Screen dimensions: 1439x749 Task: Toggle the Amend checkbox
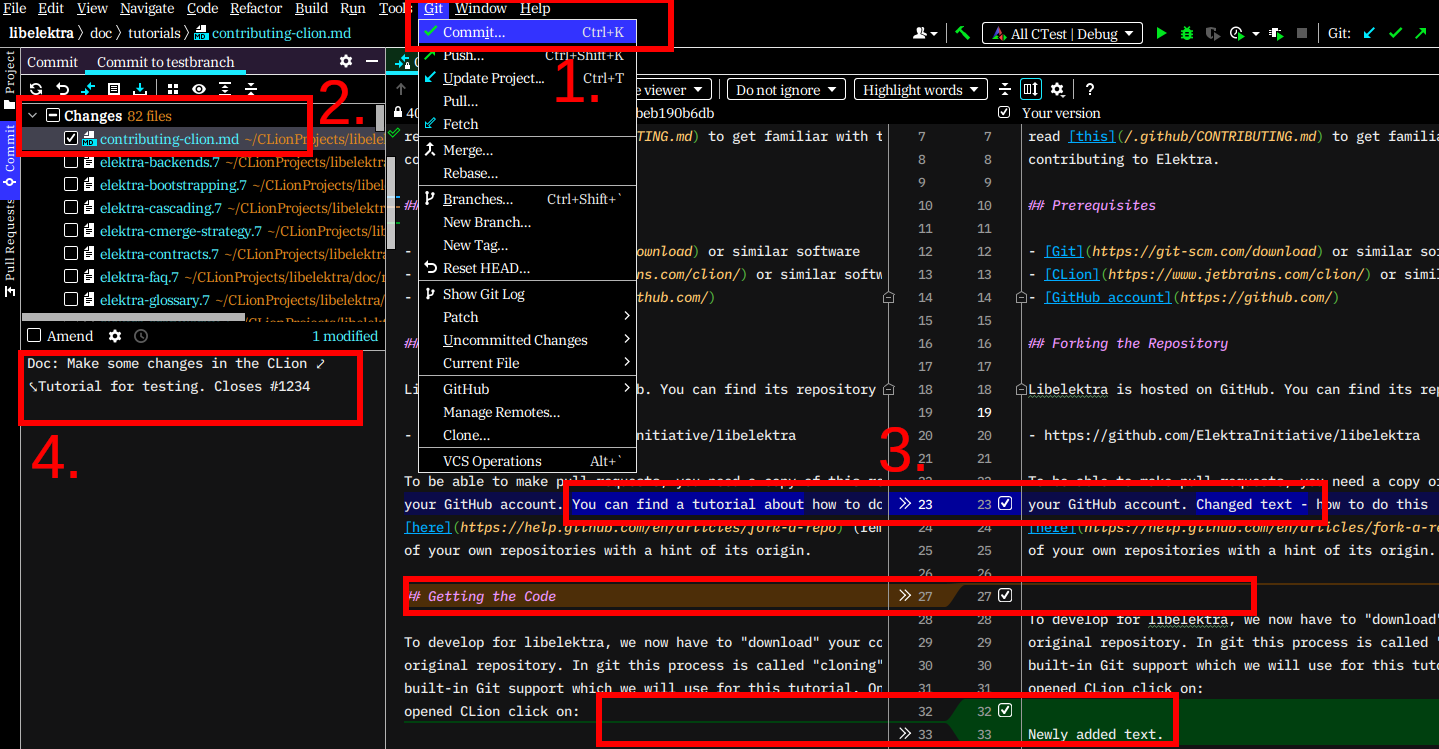(x=33, y=335)
